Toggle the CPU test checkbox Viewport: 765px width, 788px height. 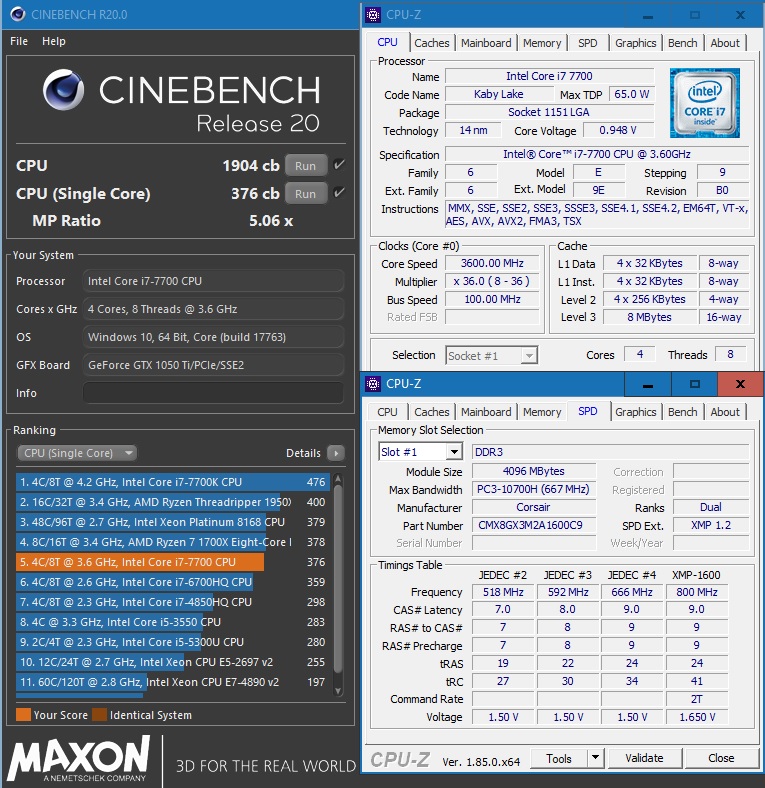339,165
